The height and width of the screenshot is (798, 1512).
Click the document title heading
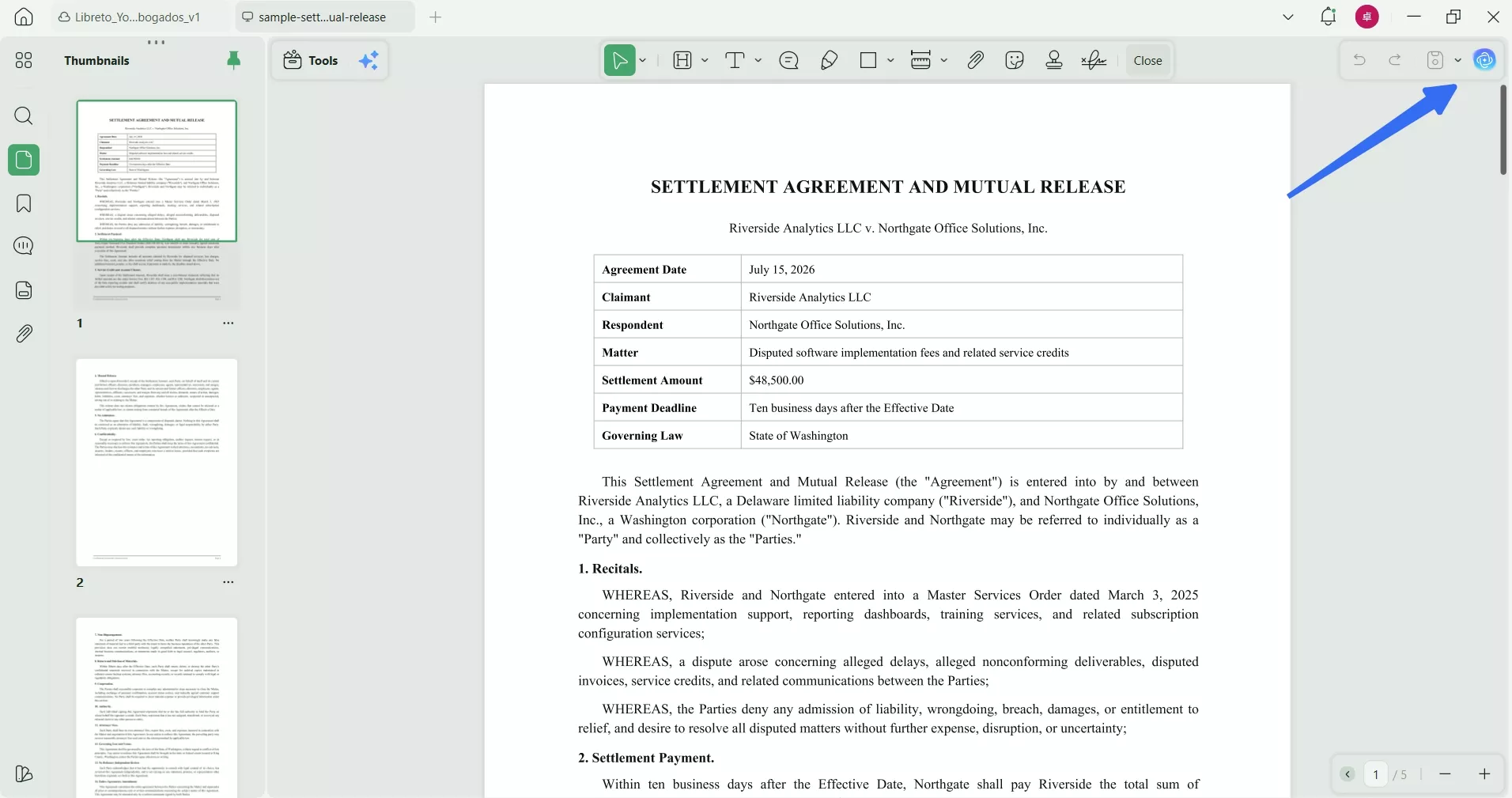(x=888, y=187)
